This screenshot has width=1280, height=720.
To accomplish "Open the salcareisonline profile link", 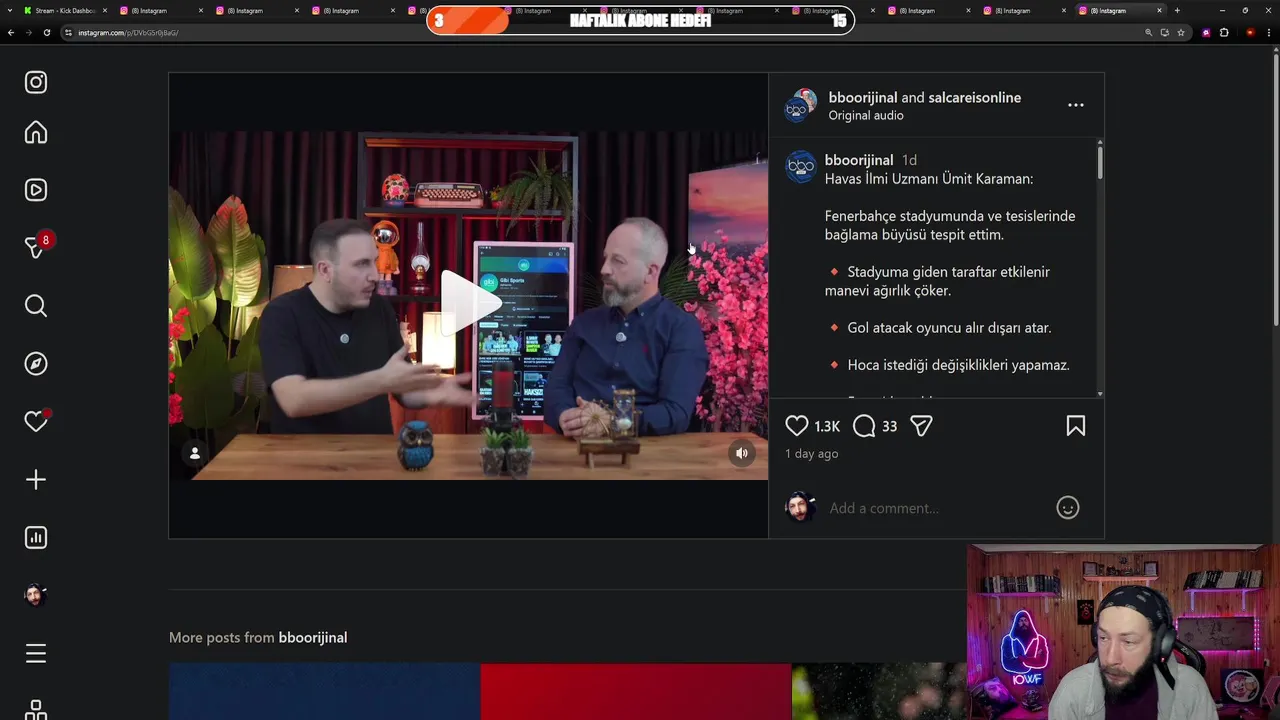I will 975,97.
